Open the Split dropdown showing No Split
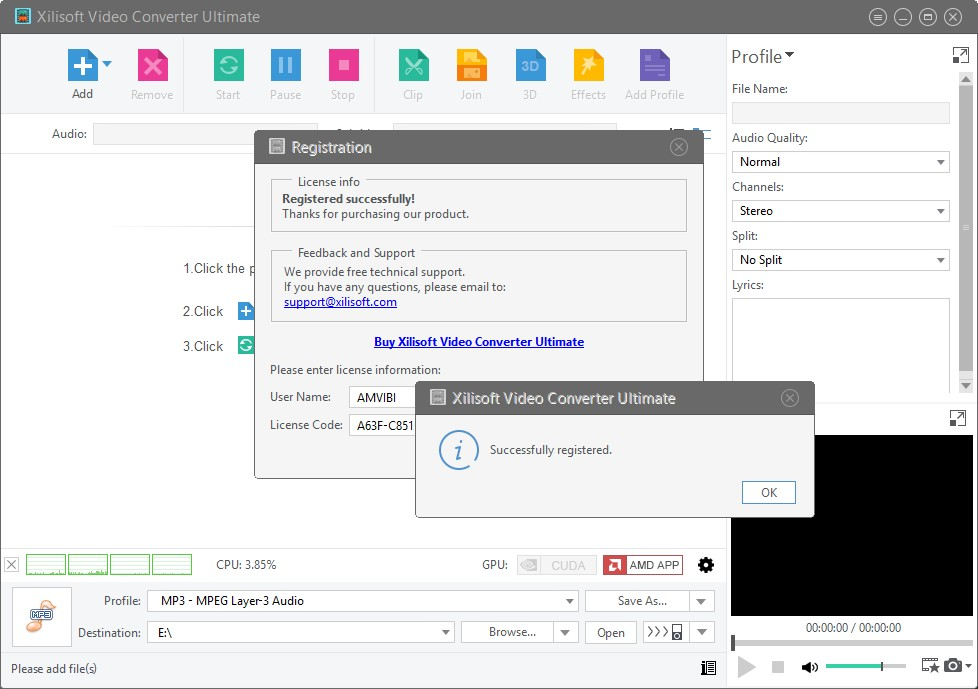The height and width of the screenshot is (689, 978). click(x=840, y=260)
